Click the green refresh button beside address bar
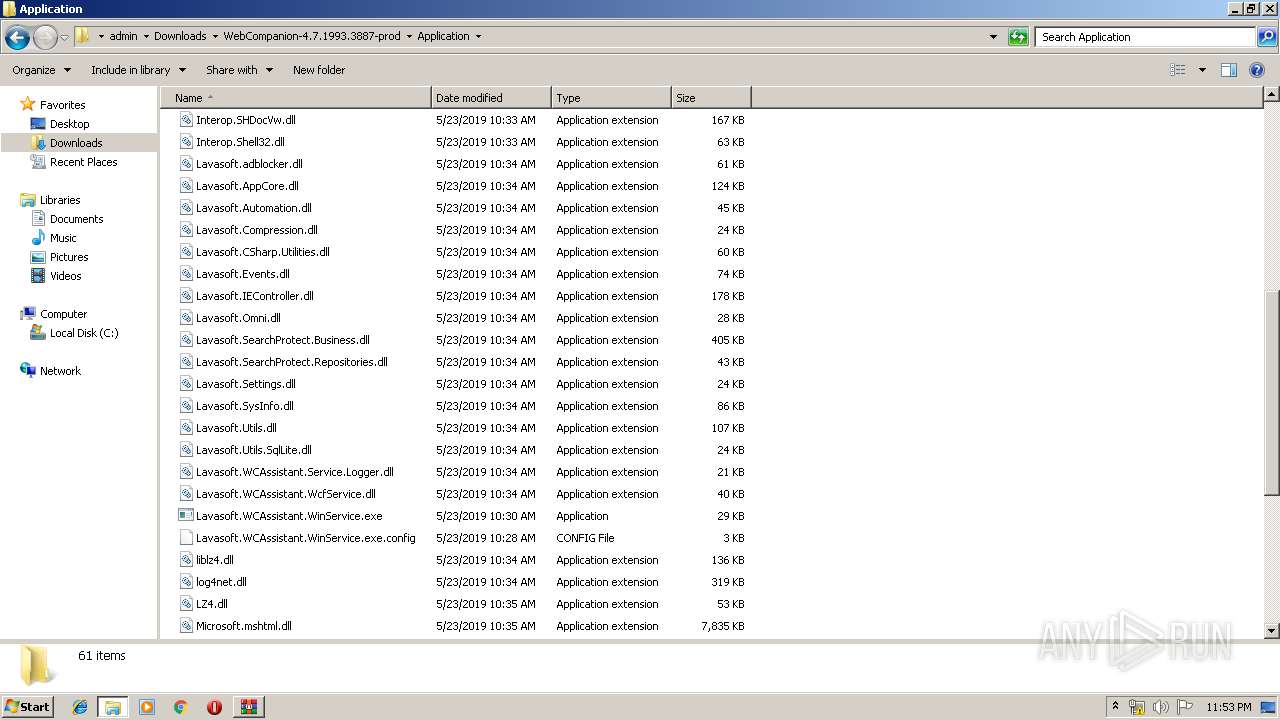Viewport: 1280px width, 720px height. click(1018, 37)
